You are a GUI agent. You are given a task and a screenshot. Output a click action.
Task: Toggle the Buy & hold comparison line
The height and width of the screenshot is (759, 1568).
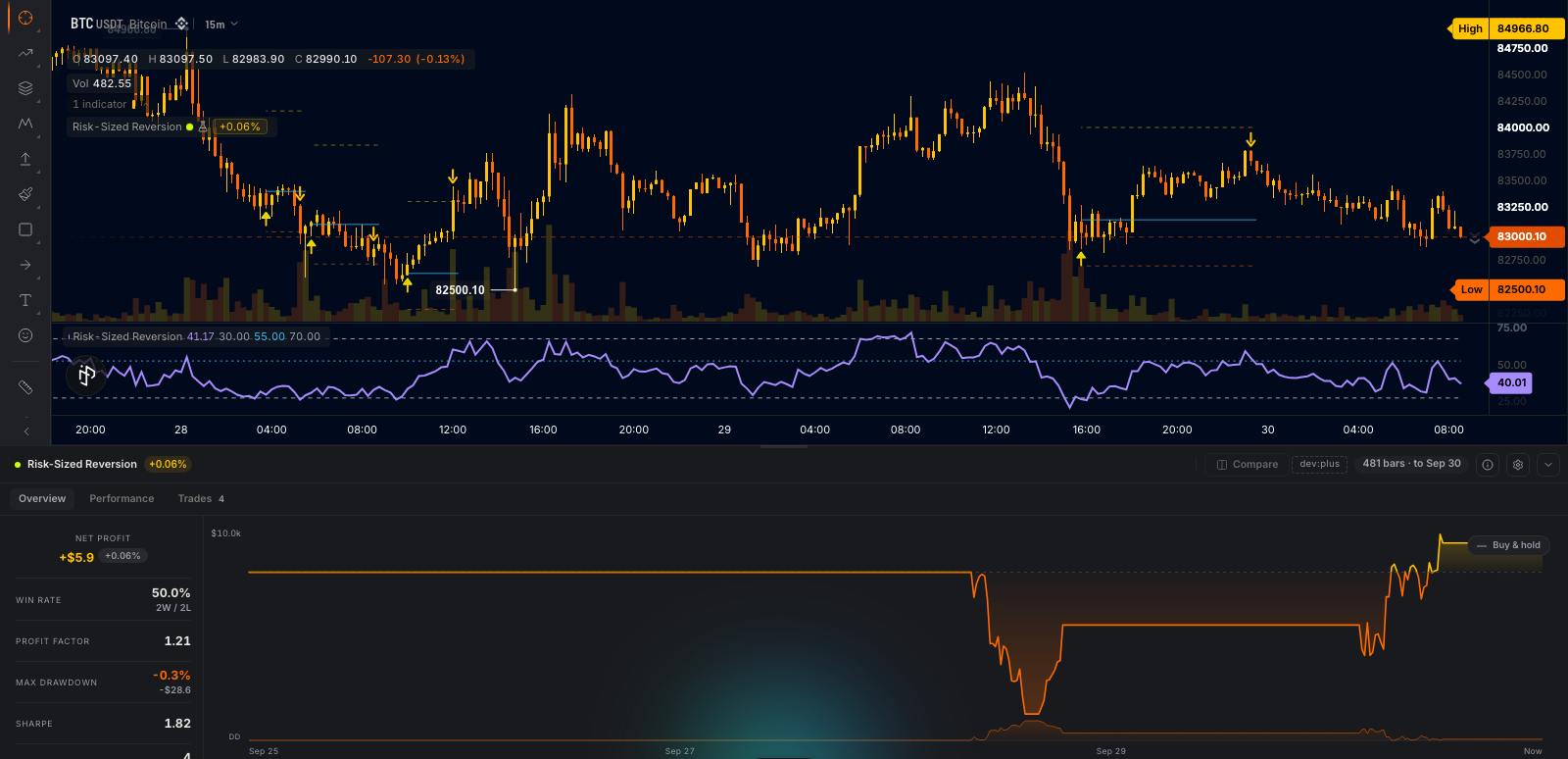[1508, 545]
